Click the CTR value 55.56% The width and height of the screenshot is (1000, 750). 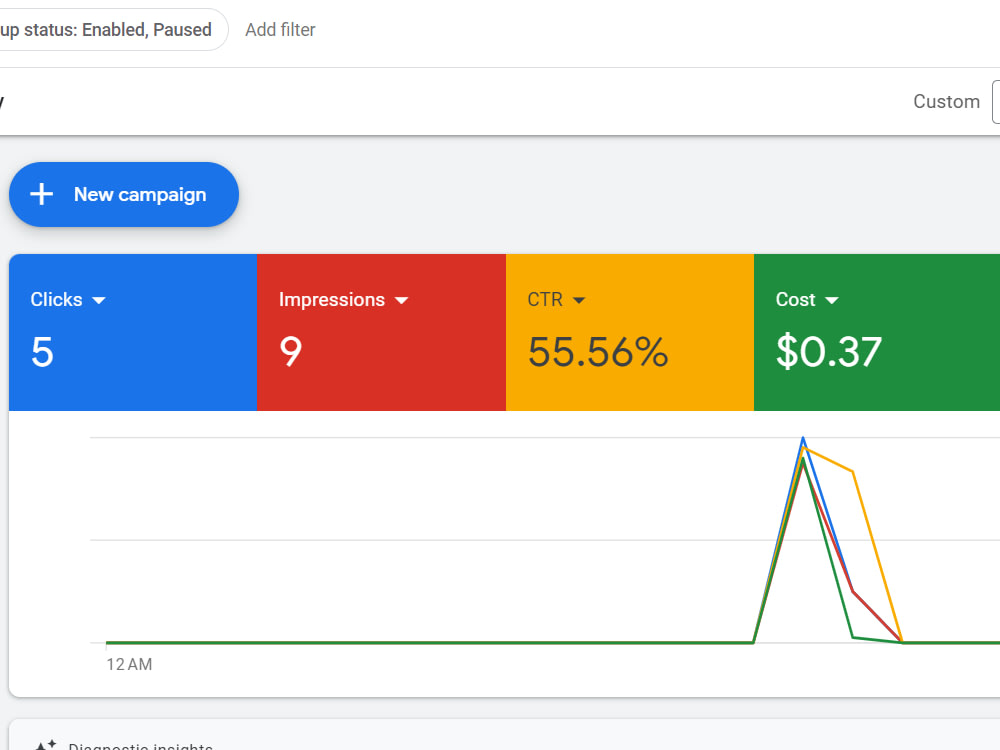click(598, 352)
